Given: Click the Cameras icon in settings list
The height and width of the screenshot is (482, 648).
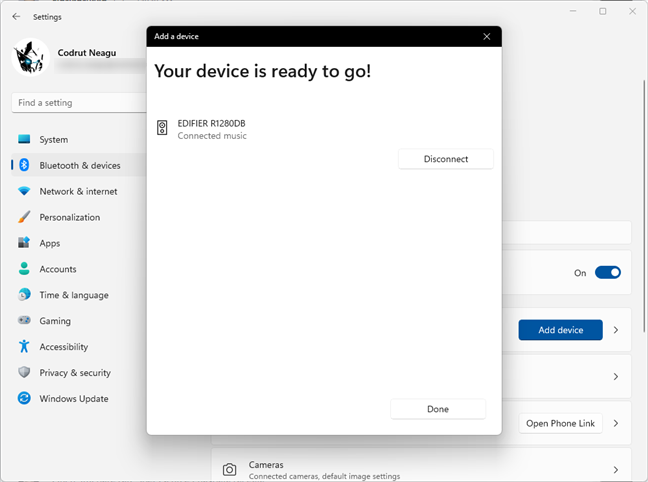Looking at the screenshot, I should (x=229, y=470).
